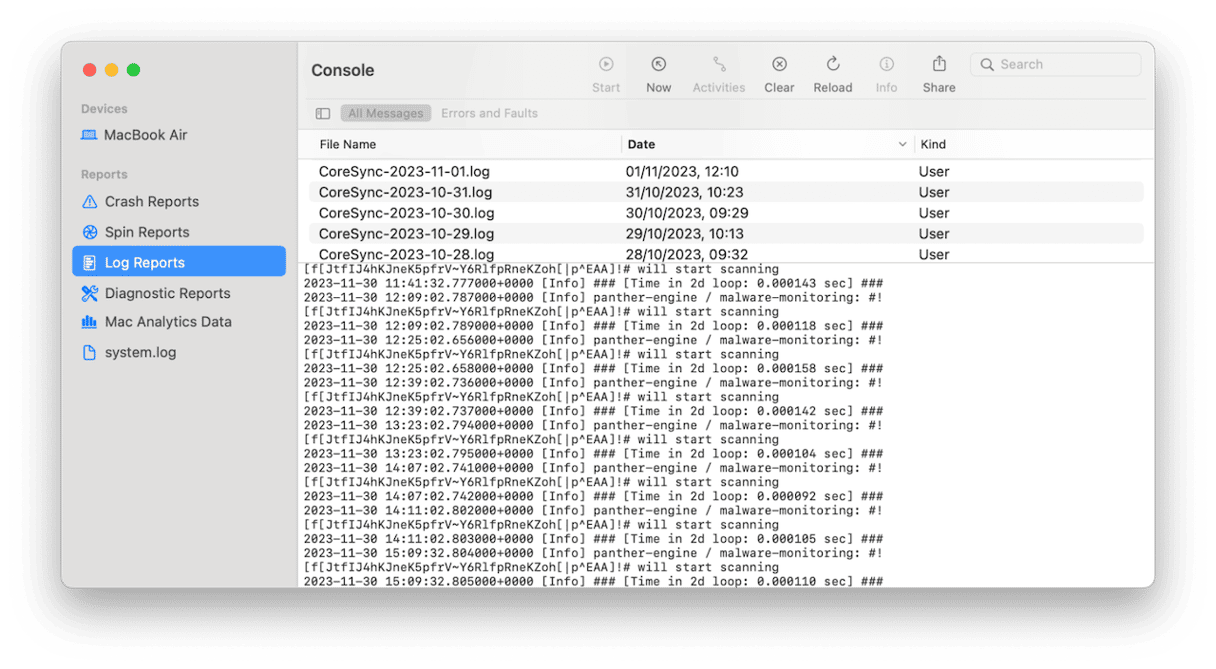Toggle the Date column sort chevron
This screenshot has width=1216, height=669.
point(903,145)
